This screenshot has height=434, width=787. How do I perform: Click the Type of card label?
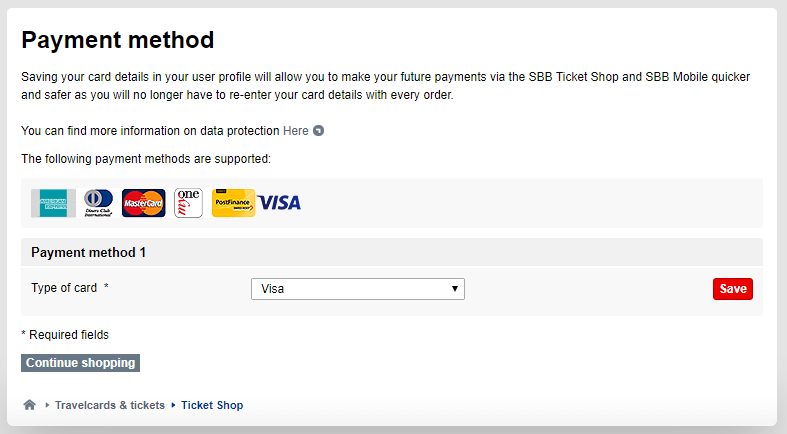click(x=64, y=288)
